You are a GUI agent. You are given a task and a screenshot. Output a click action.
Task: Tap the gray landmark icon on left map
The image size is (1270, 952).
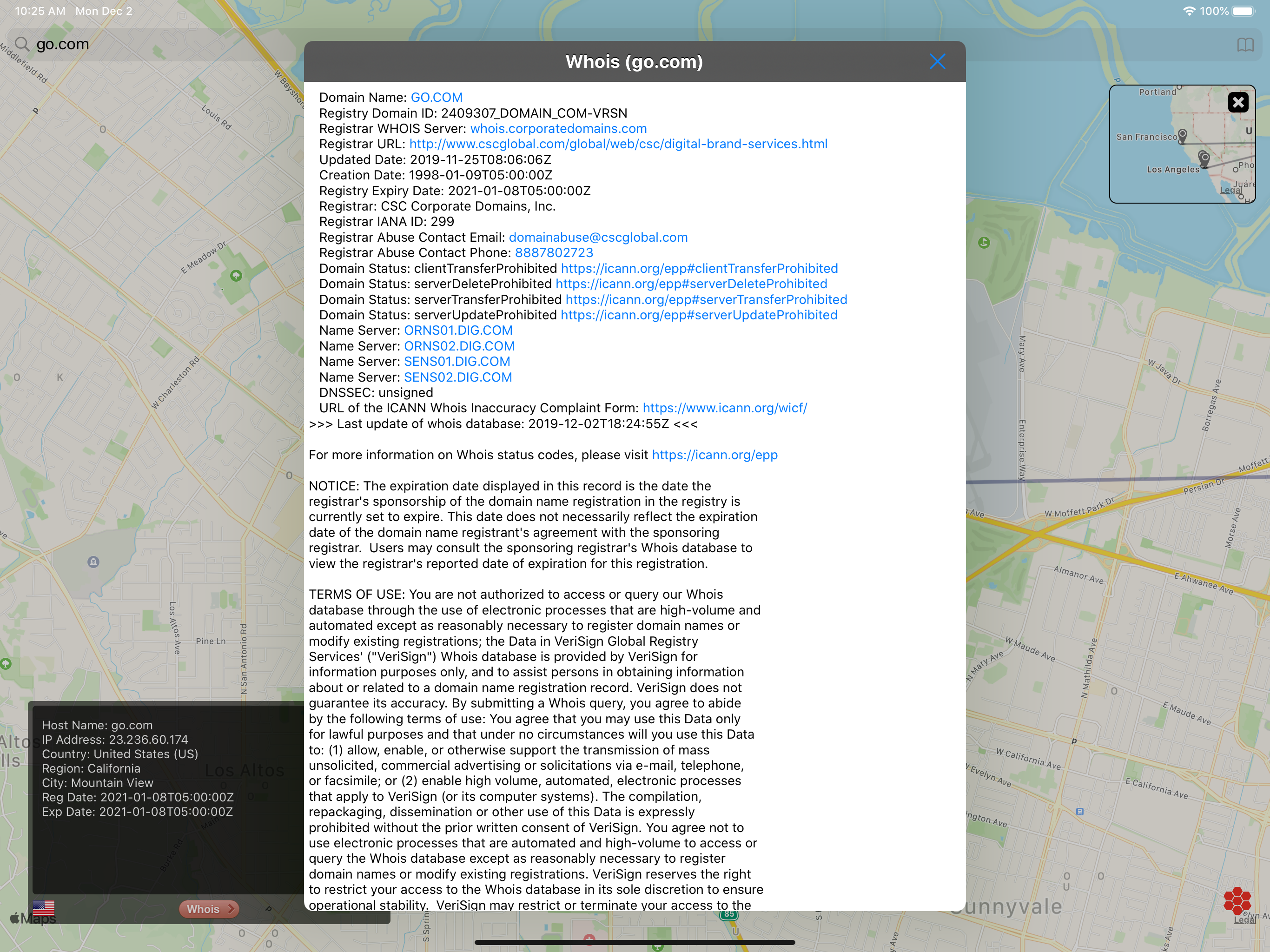93,562
